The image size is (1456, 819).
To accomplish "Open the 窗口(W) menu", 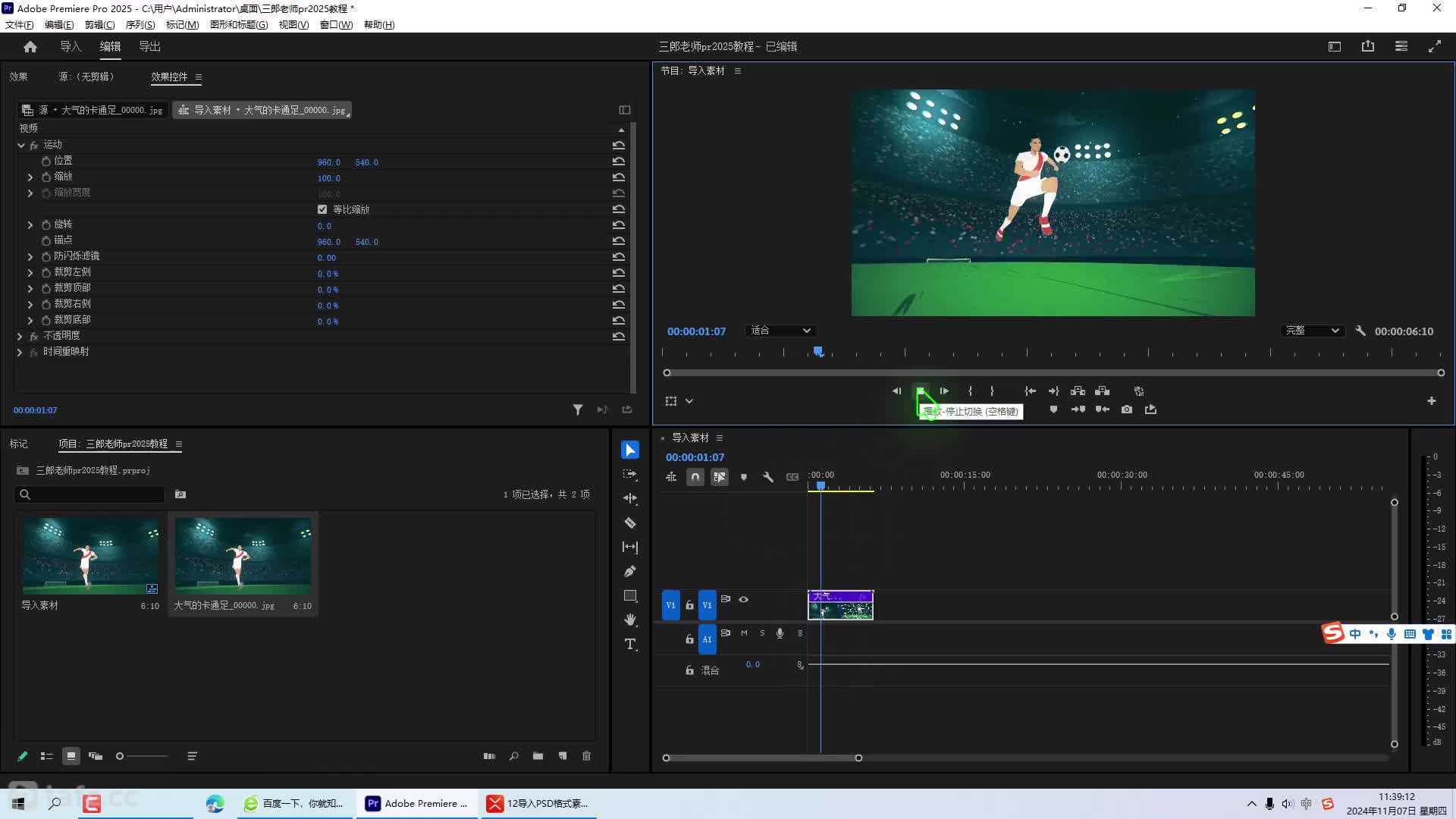I will click(x=336, y=24).
